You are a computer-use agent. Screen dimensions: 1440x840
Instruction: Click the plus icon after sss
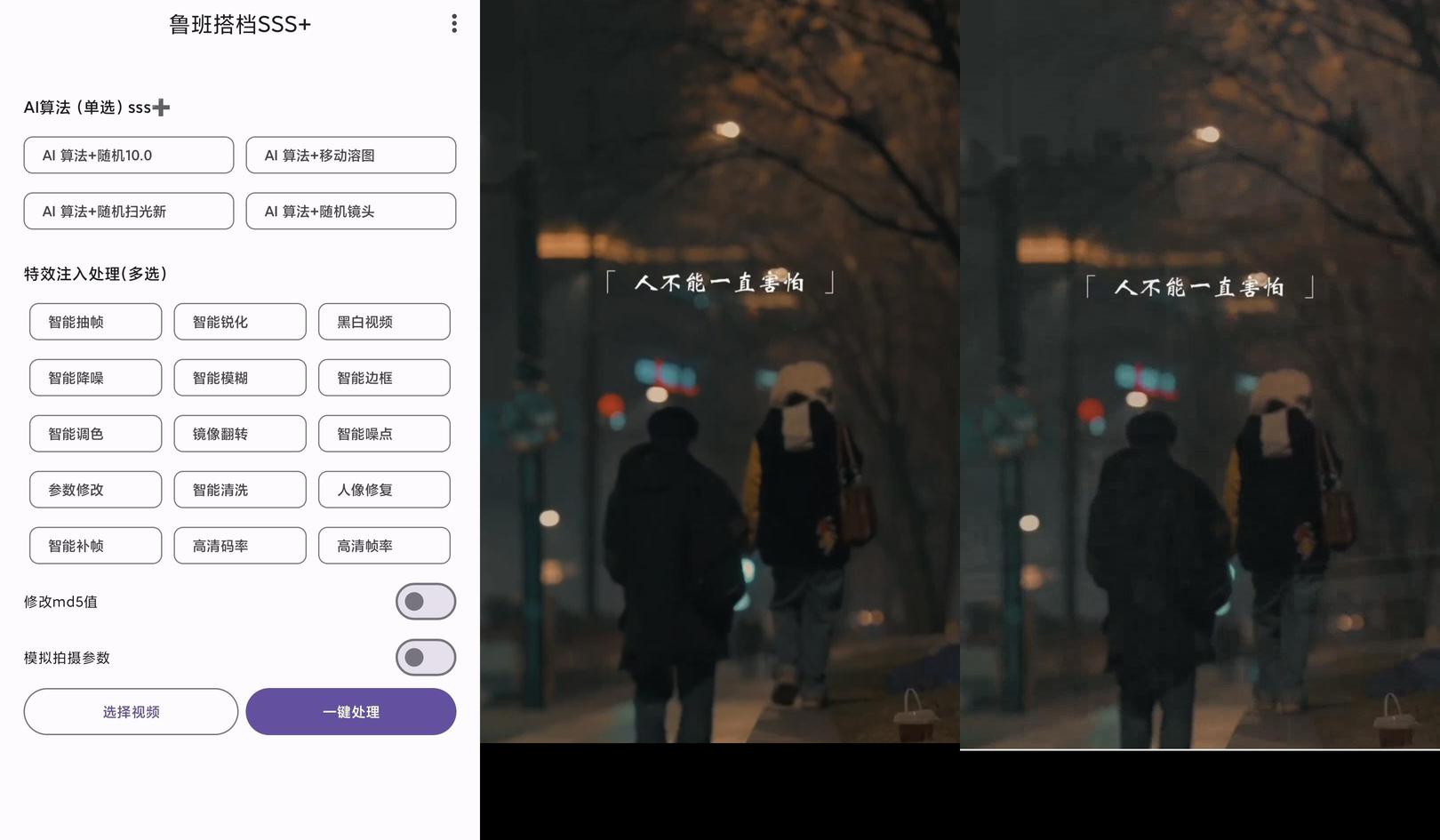[161, 108]
